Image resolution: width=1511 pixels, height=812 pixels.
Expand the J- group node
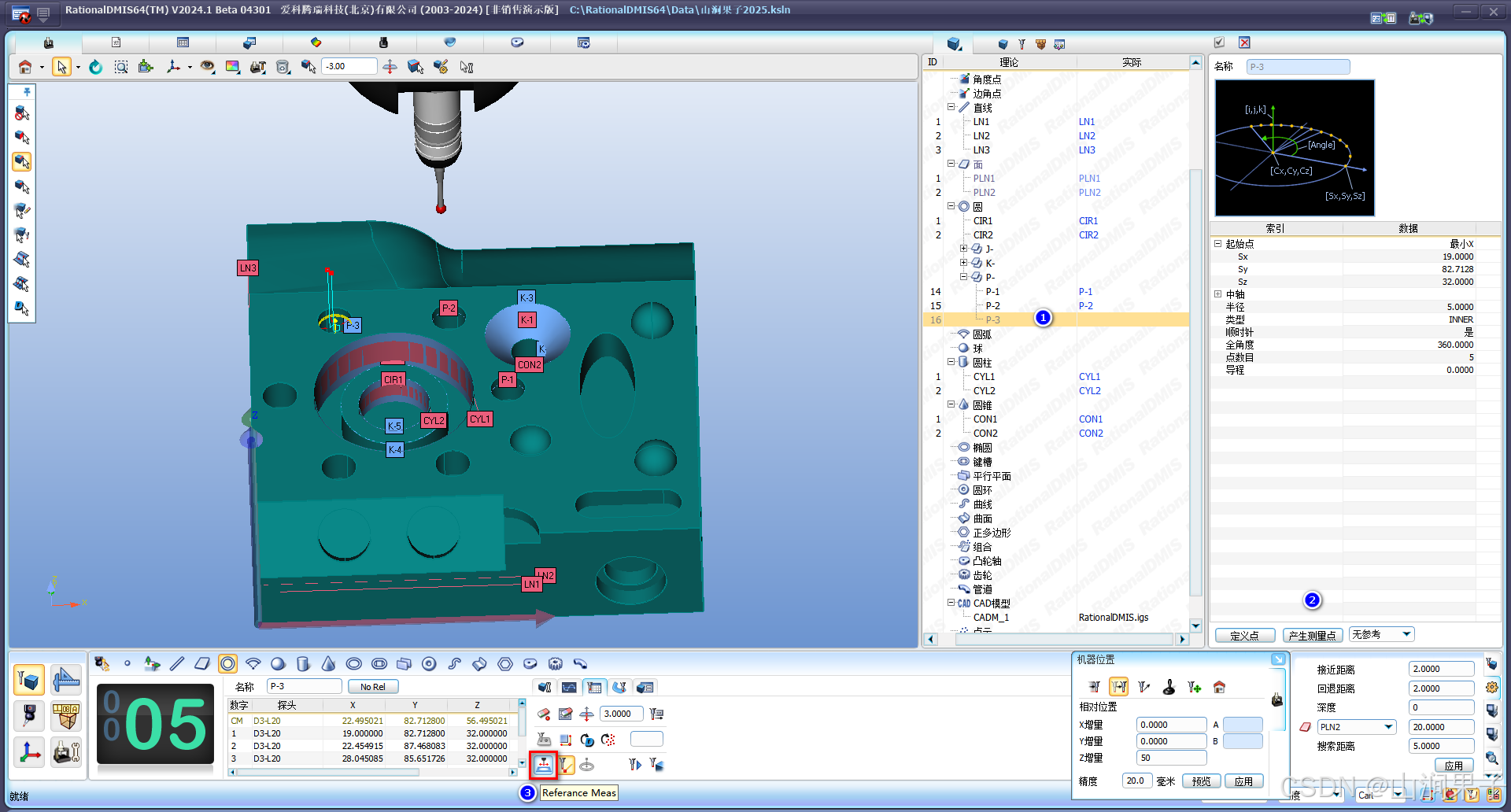963,249
